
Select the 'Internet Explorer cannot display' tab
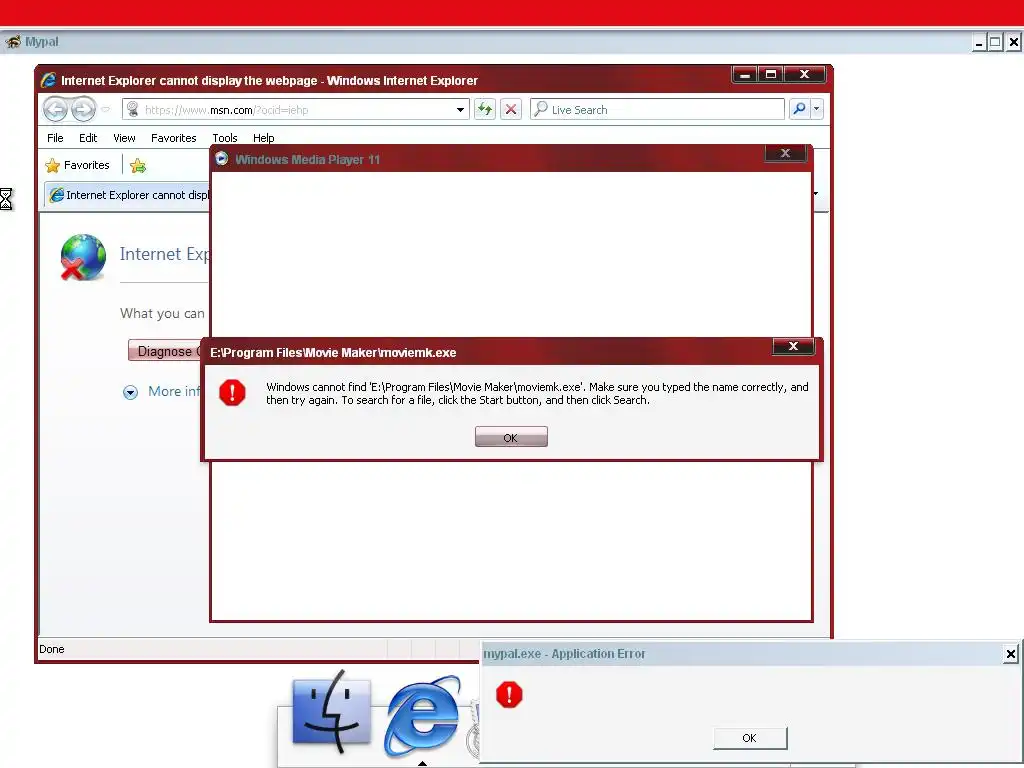coord(128,195)
